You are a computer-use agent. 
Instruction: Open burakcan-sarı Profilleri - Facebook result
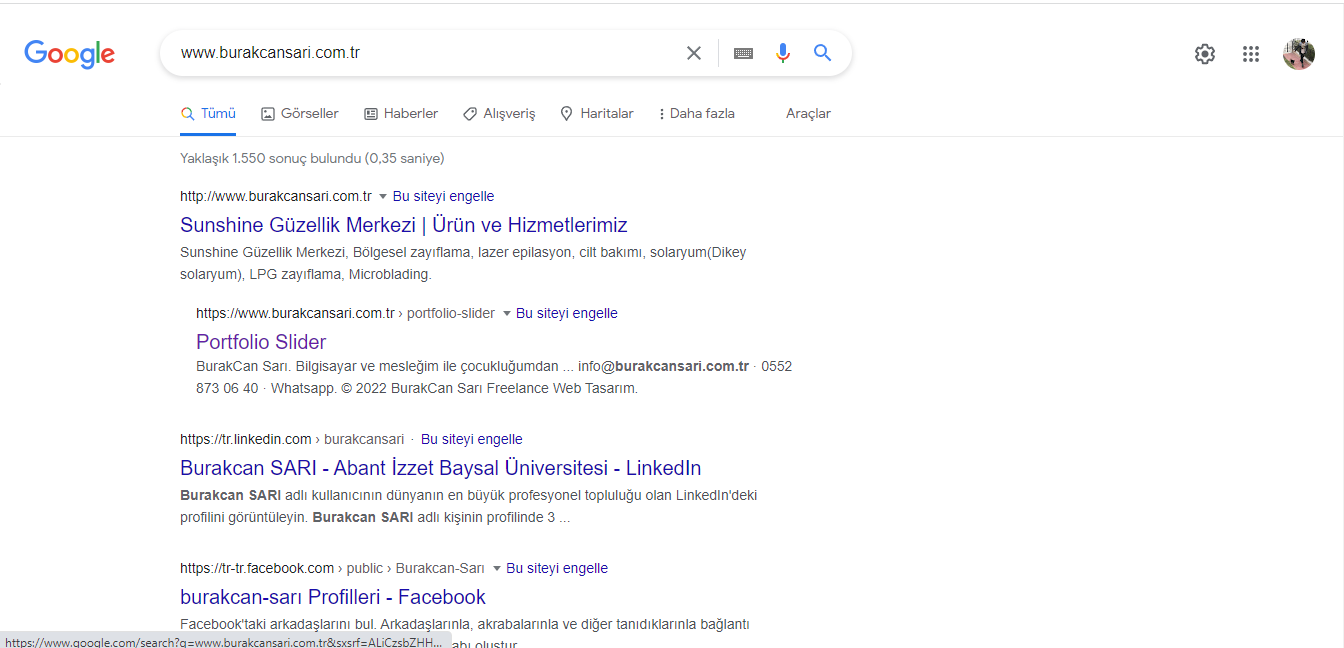(333, 597)
